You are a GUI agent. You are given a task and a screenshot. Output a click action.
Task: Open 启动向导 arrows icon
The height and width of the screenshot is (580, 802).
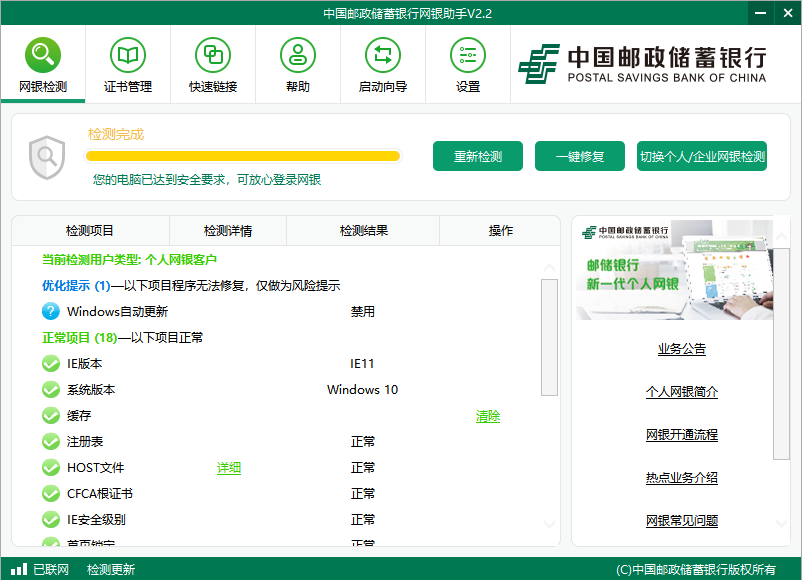(383, 55)
